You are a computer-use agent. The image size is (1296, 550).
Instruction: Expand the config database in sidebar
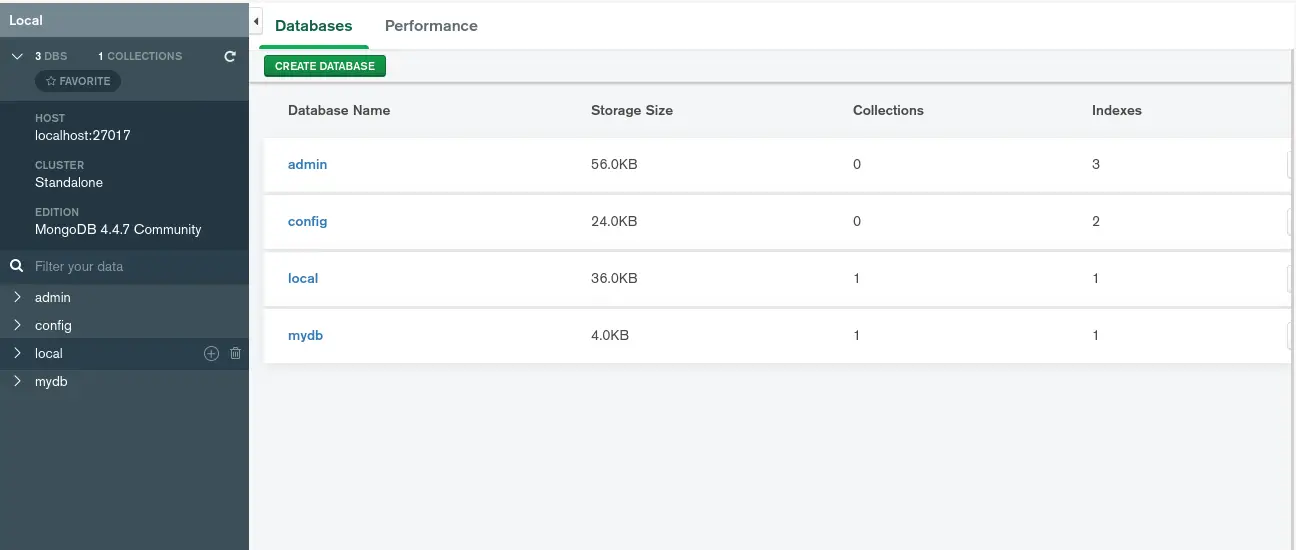(17, 325)
